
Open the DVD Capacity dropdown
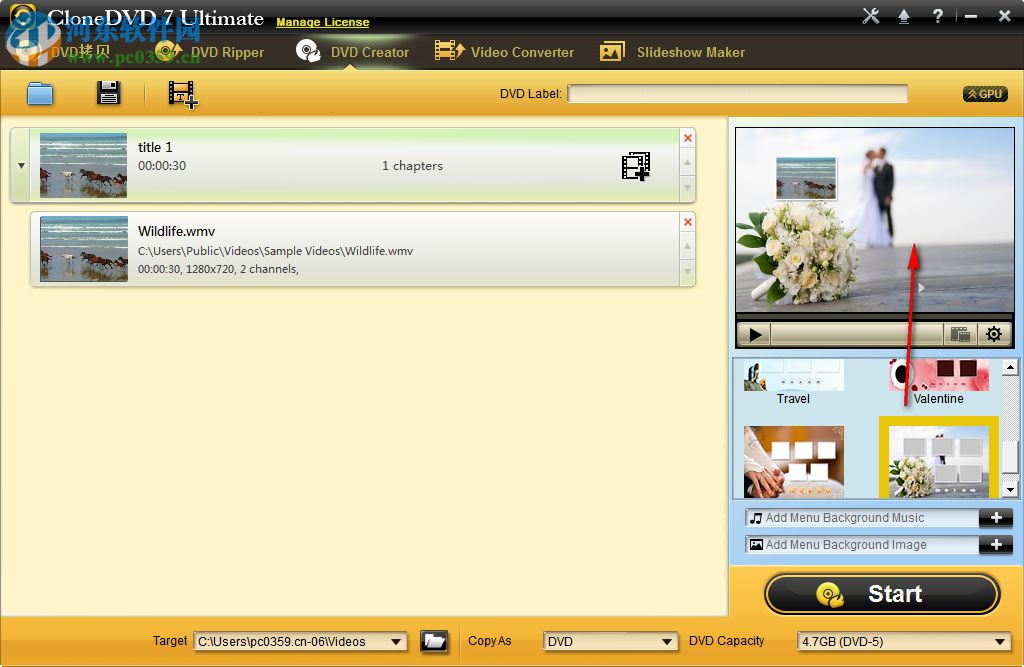pos(904,642)
